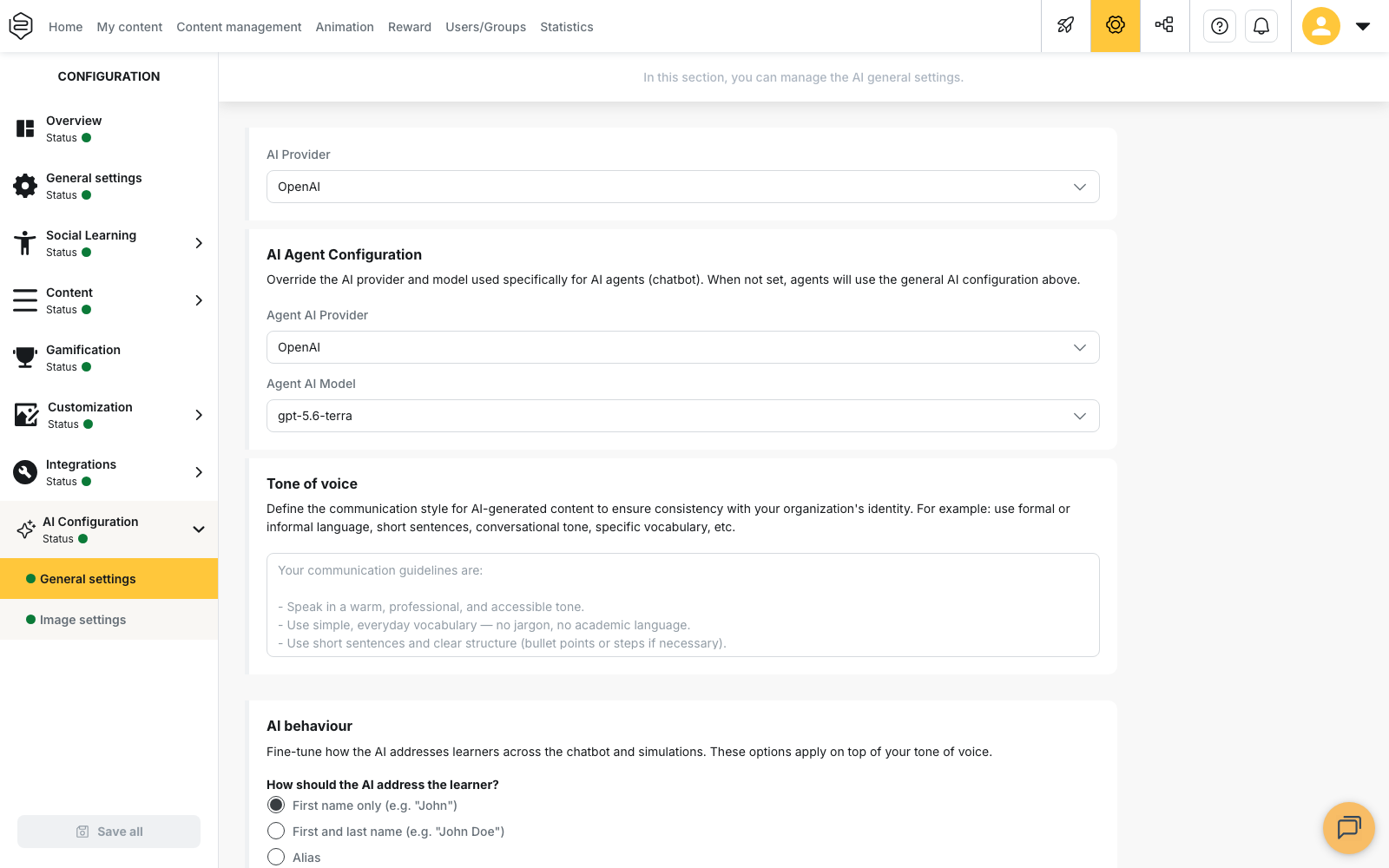
Task: Open the Agent AI Provider dropdown
Action: (683, 347)
